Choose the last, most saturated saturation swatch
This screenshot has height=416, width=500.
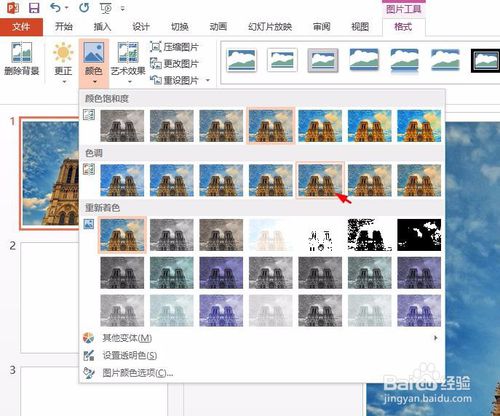tap(419, 126)
